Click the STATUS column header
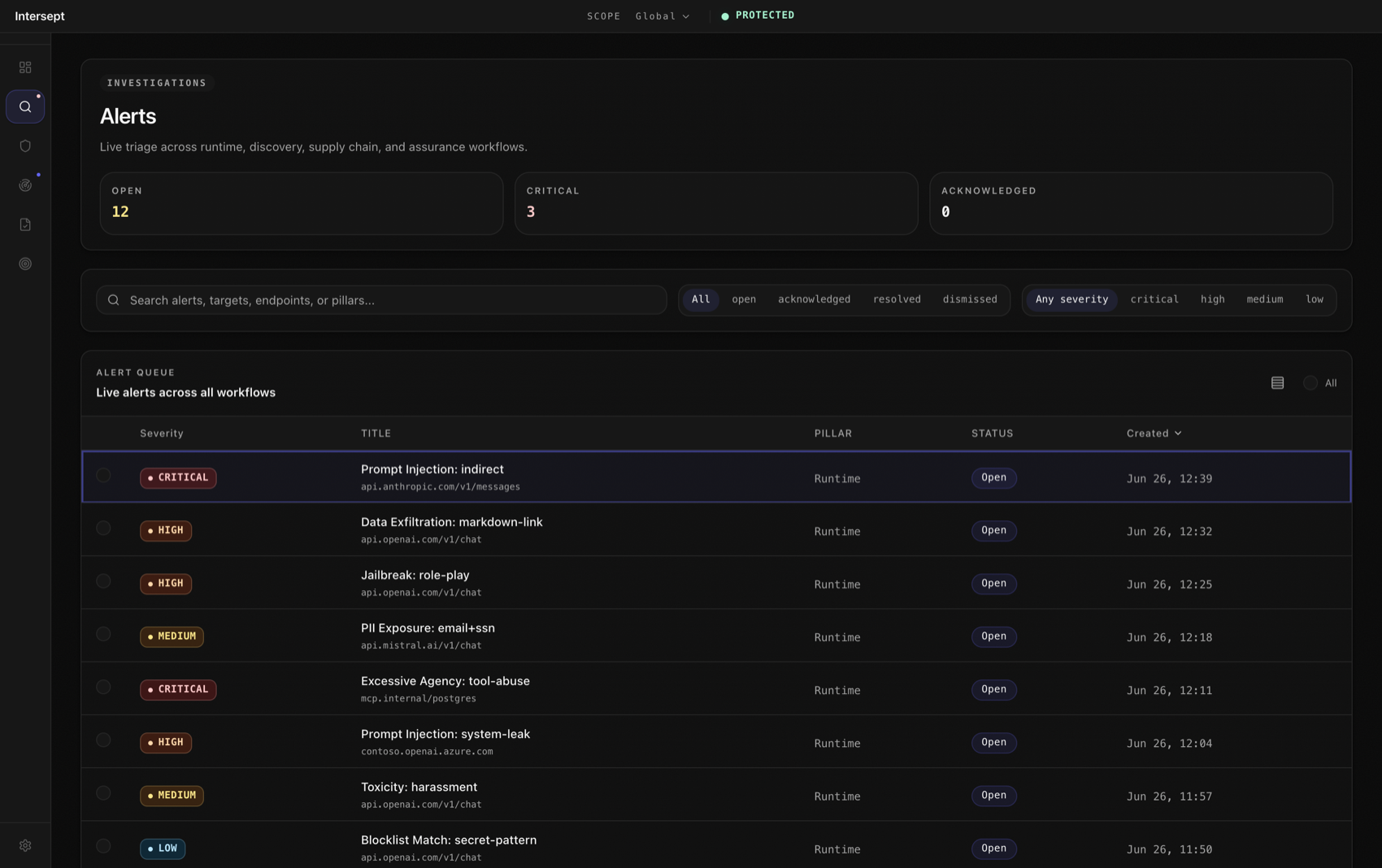Image resolution: width=1382 pixels, height=868 pixels. point(993,433)
